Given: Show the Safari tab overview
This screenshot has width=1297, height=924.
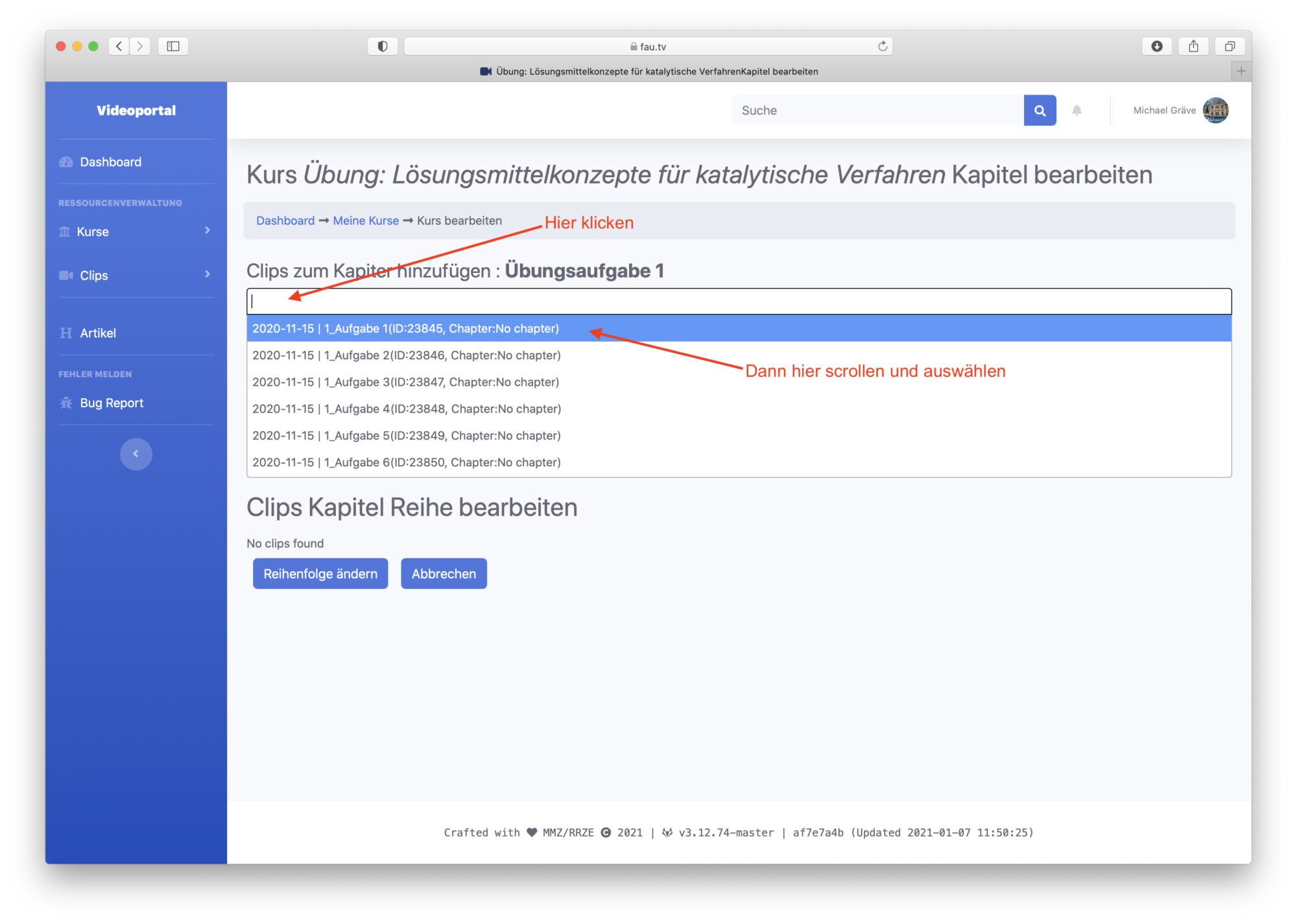Looking at the screenshot, I should [1230, 46].
